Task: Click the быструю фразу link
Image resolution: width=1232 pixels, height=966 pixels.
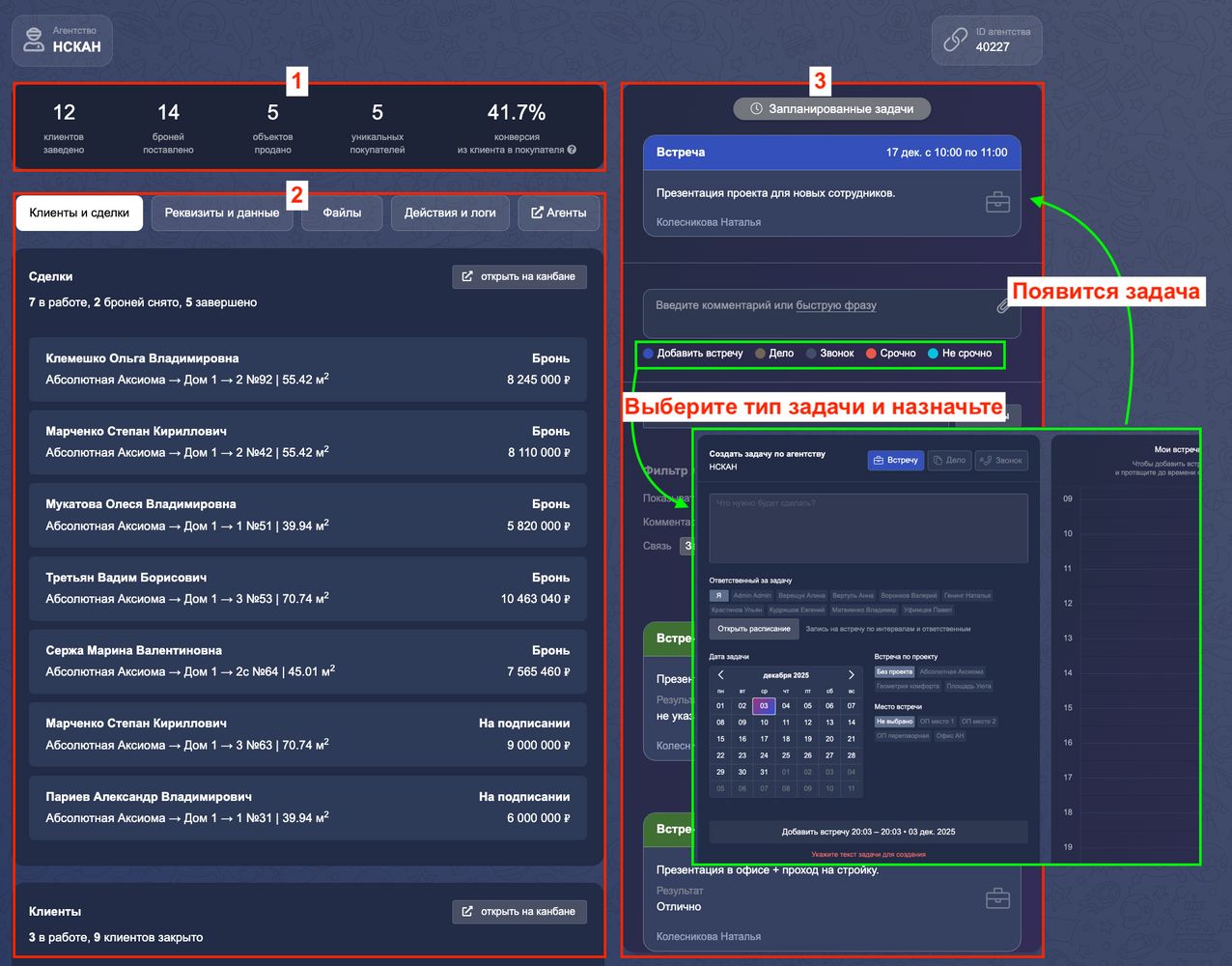Action: [836, 305]
